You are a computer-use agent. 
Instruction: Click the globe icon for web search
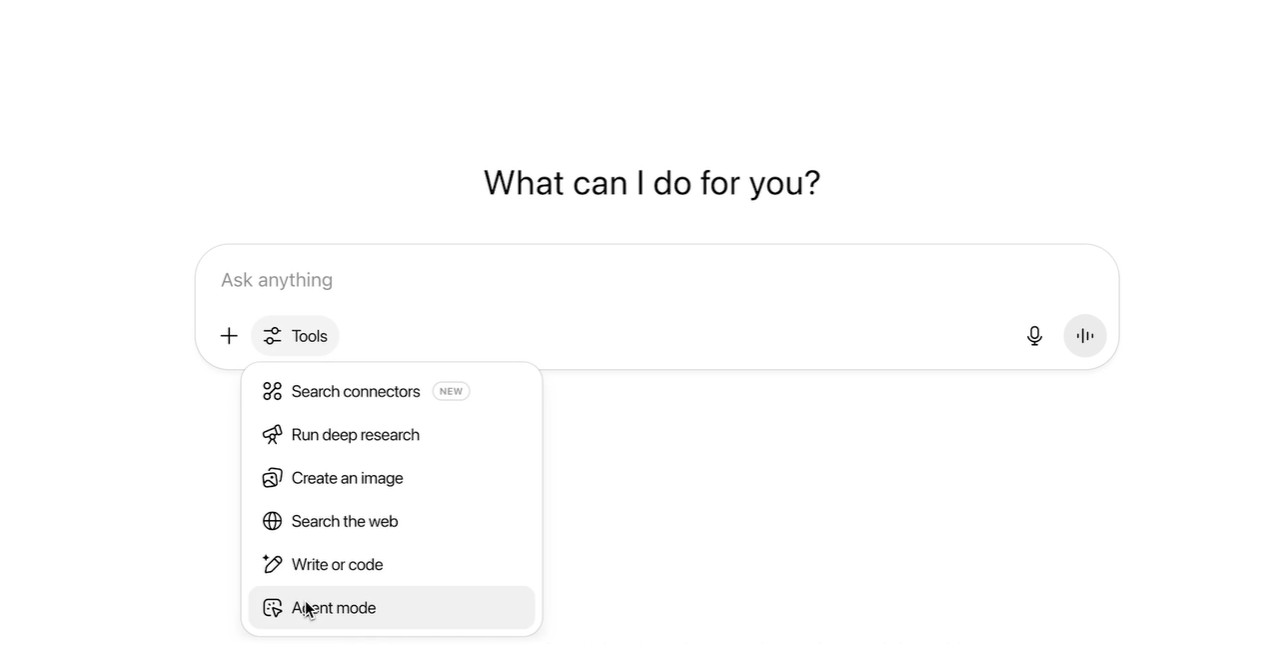[272, 521]
